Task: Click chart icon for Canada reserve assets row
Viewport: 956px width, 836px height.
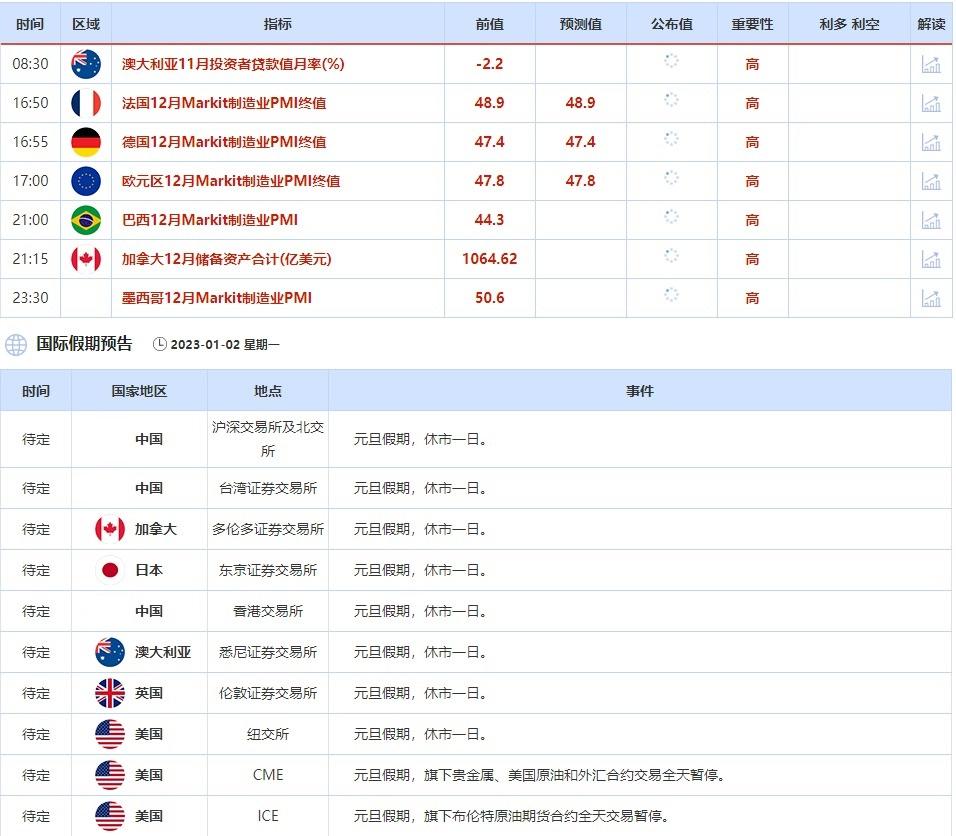Action: coord(931,259)
